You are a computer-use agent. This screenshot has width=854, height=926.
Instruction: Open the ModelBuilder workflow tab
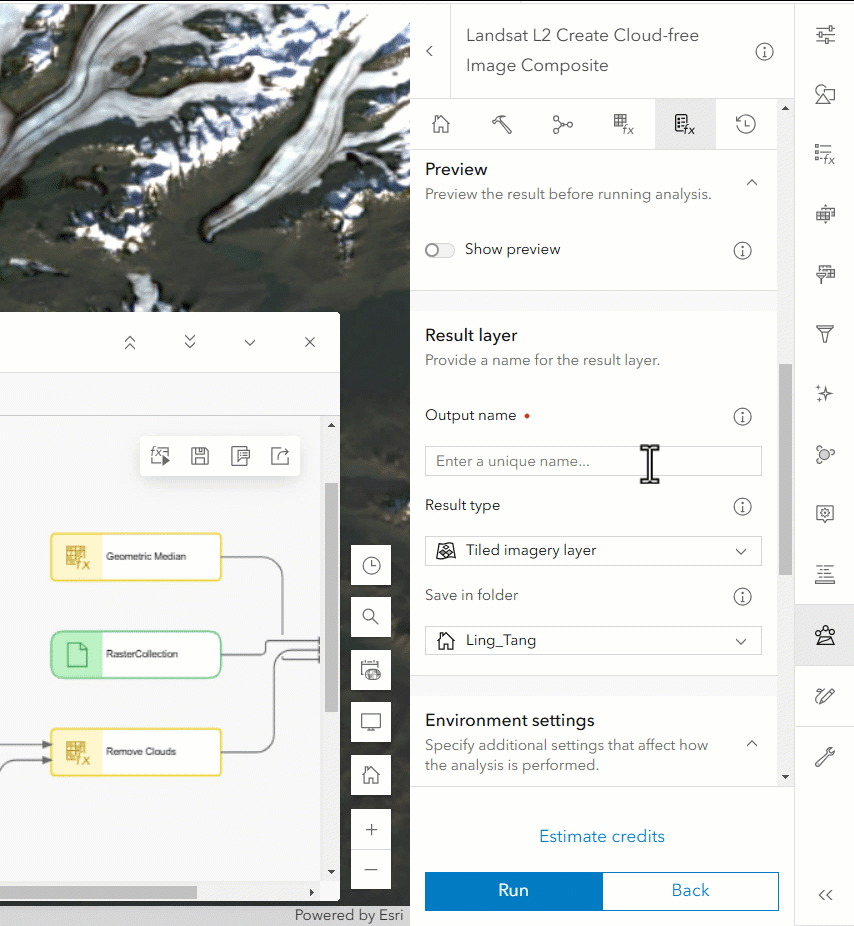coord(563,124)
